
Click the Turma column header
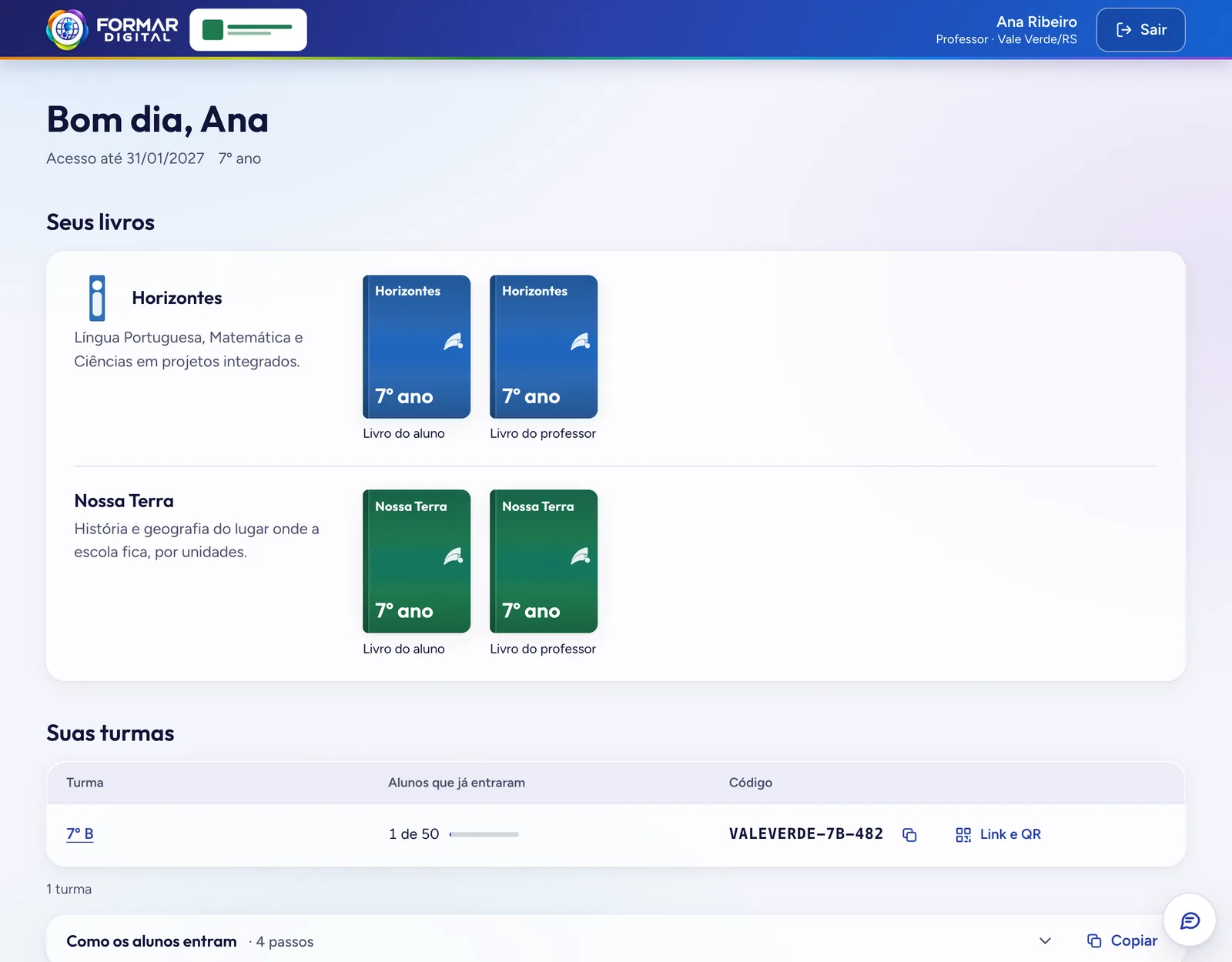(85, 782)
